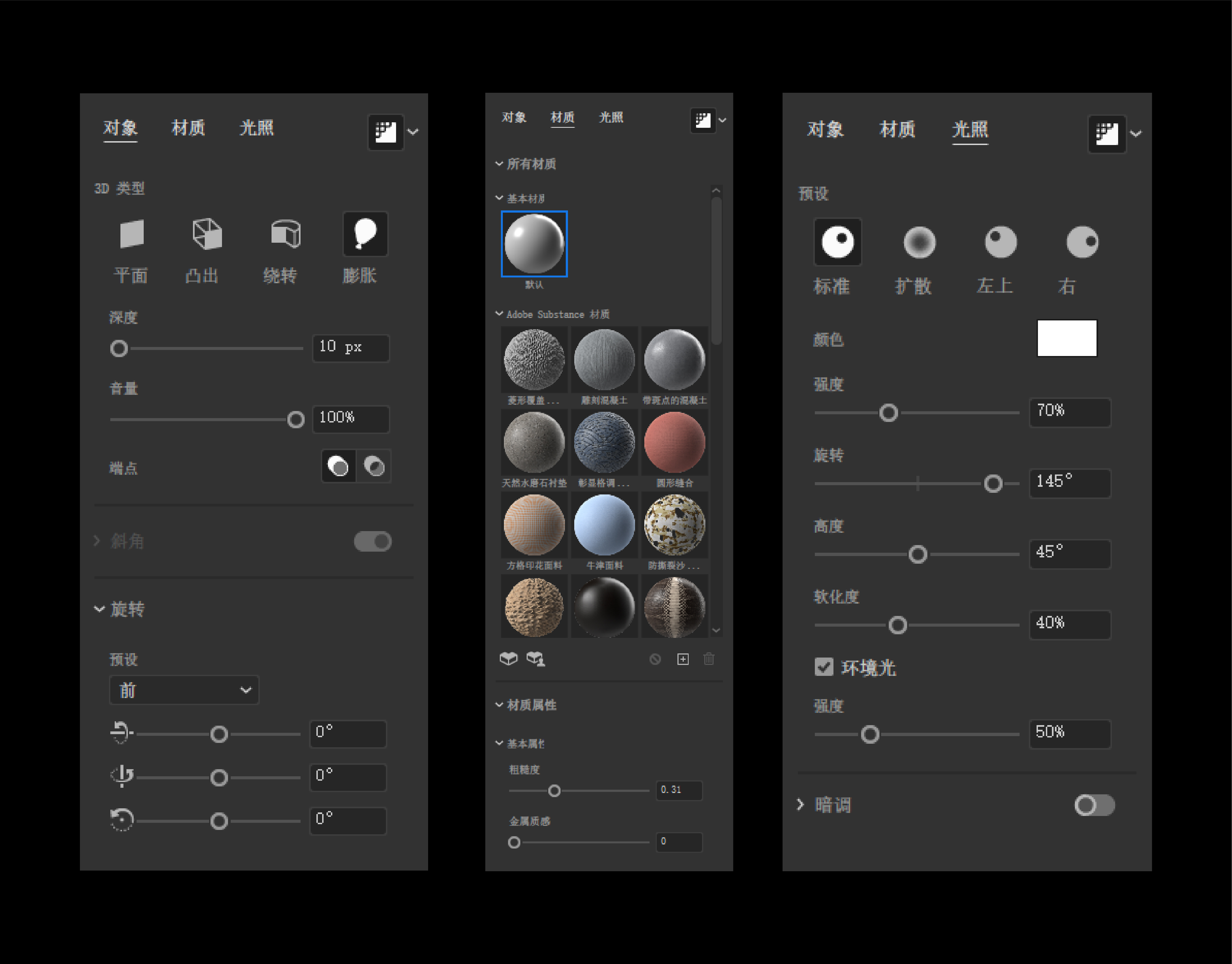Switch to the 对象 tab in middle panel
The width and height of the screenshot is (1232, 964).
(x=514, y=117)
